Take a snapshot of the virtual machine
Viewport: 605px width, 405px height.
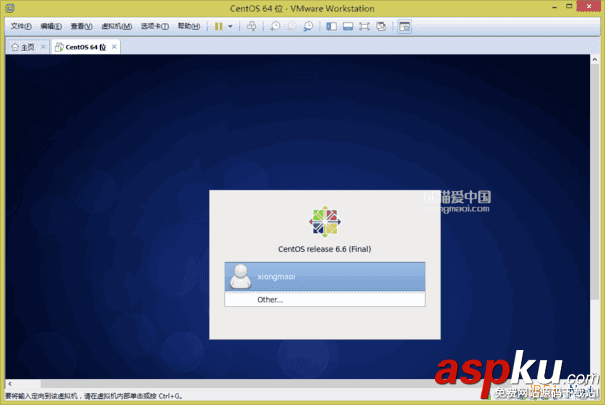pyautogui.click(x=275, y=26)
